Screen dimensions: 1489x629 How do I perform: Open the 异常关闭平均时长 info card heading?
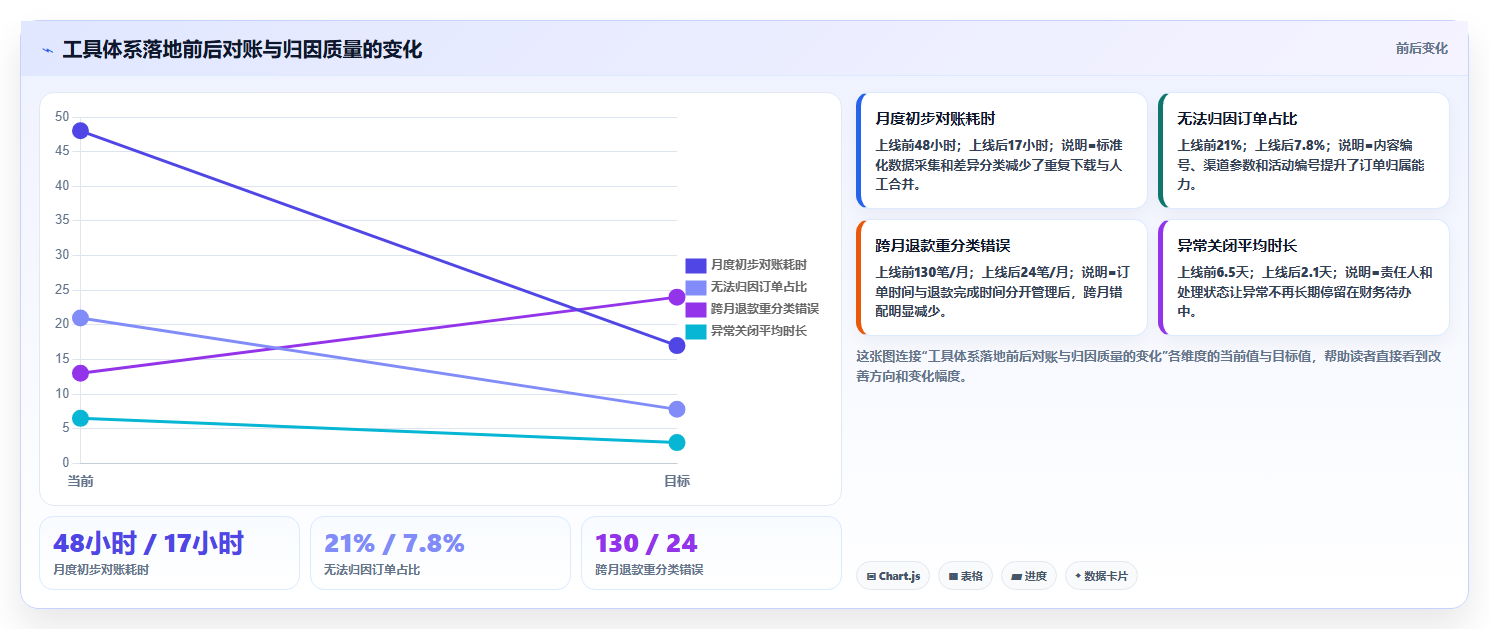tap(1237, 246)
